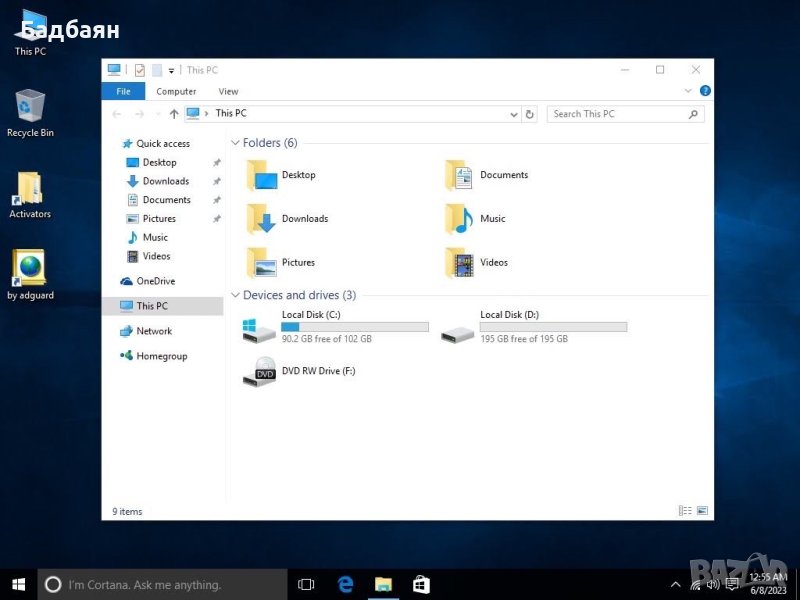Click the Search This PC field
Viewport: 800px width, 600px height.
click(x=615, y=114)
